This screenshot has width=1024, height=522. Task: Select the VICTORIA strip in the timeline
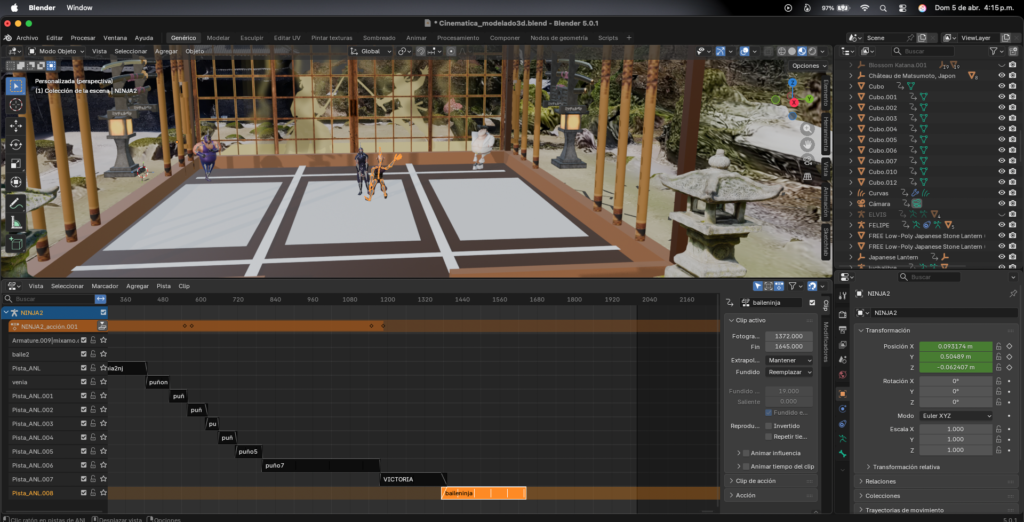410,479
